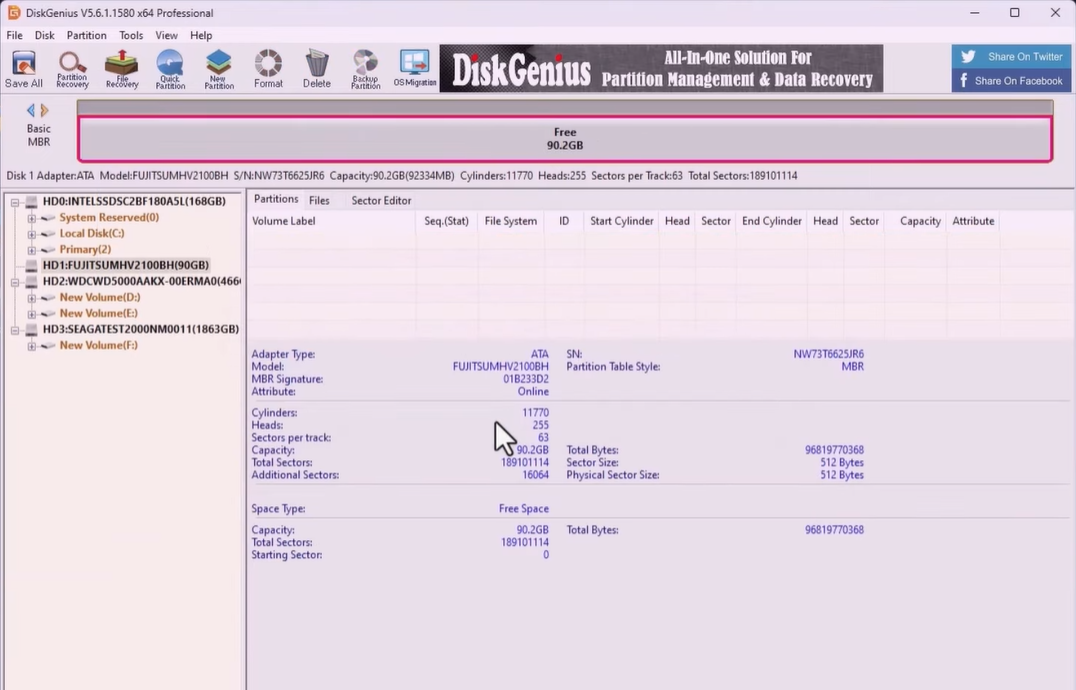Click the Format toolbar icon
The image size is (1076, 690).
click(x=268, y=69)
